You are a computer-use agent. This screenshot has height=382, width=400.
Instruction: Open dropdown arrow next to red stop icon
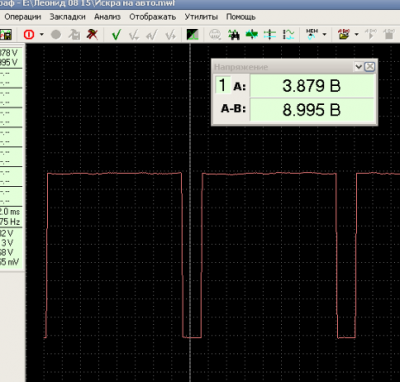[x=42, y=34]
